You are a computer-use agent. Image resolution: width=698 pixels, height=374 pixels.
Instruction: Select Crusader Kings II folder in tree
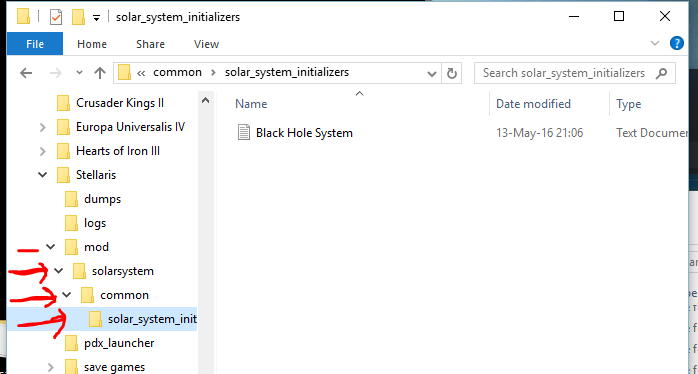click(120, 103)
